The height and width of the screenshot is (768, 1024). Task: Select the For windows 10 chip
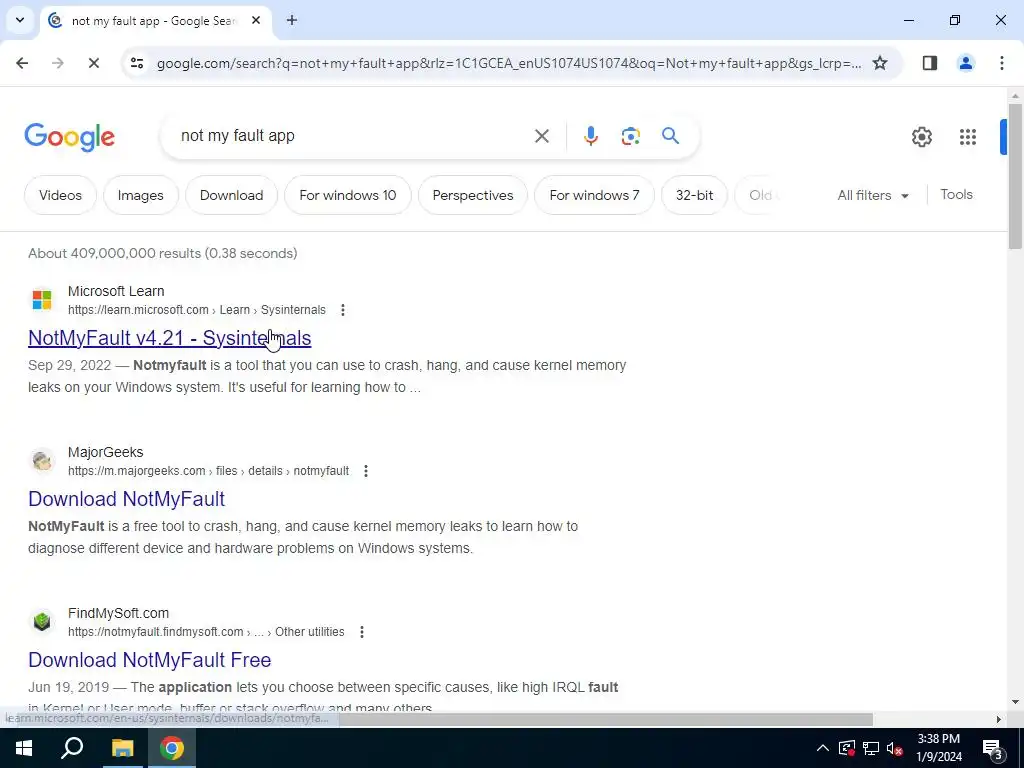(347, 195)
